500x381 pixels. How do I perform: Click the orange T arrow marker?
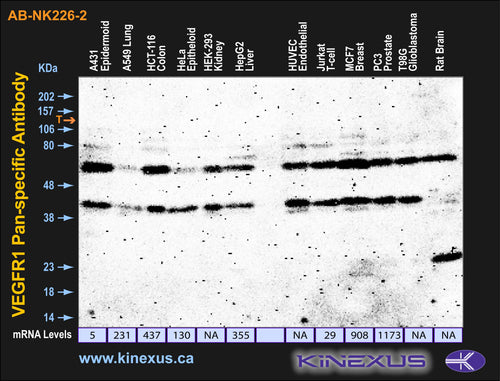pos(66,120)
